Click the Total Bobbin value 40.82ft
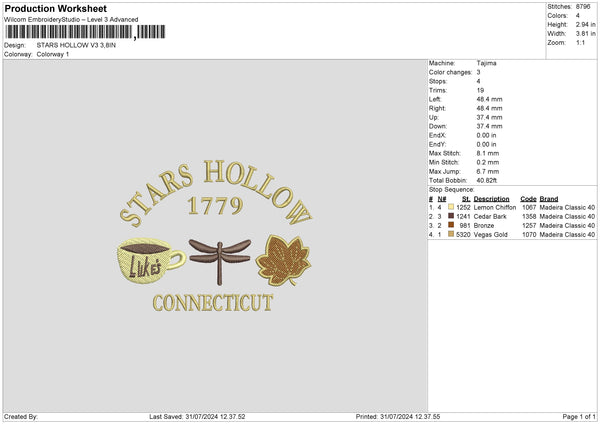The height and width of the screenshot is (424, 600). [487, 181]
